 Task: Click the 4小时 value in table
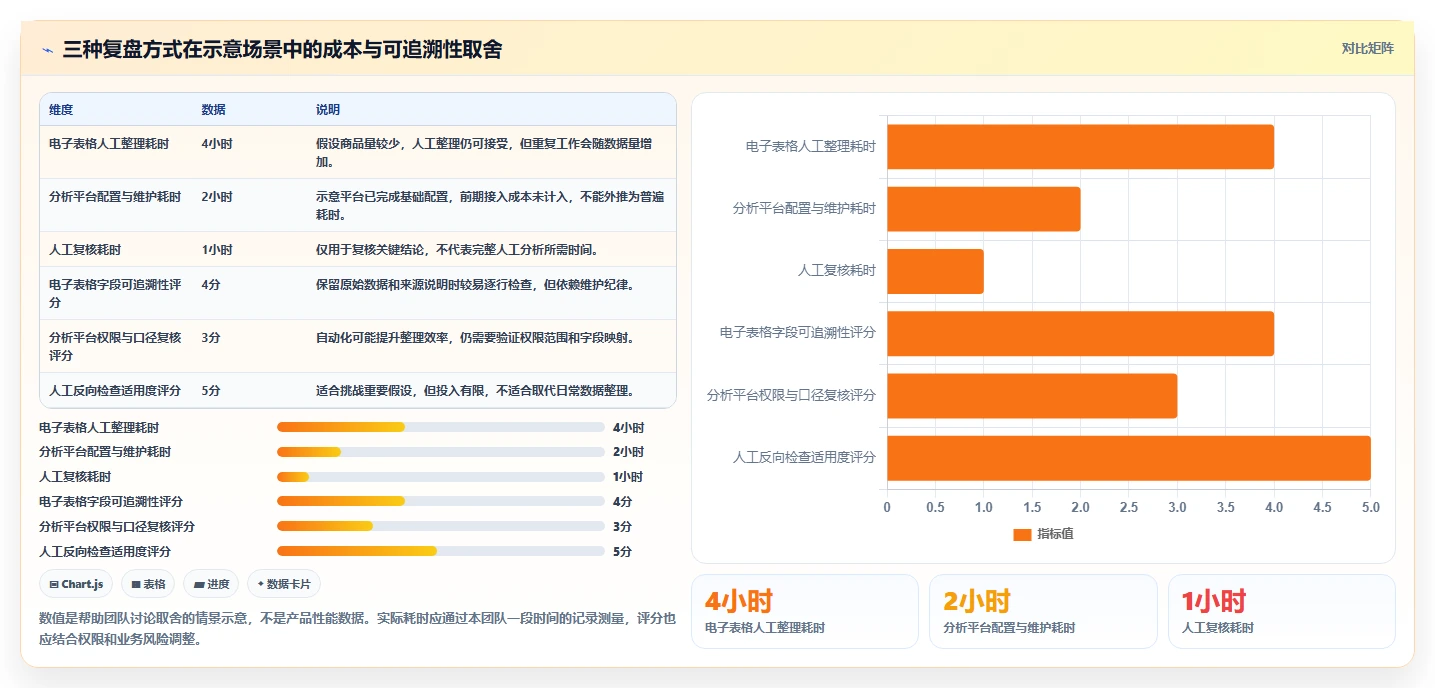pos(217,144)
